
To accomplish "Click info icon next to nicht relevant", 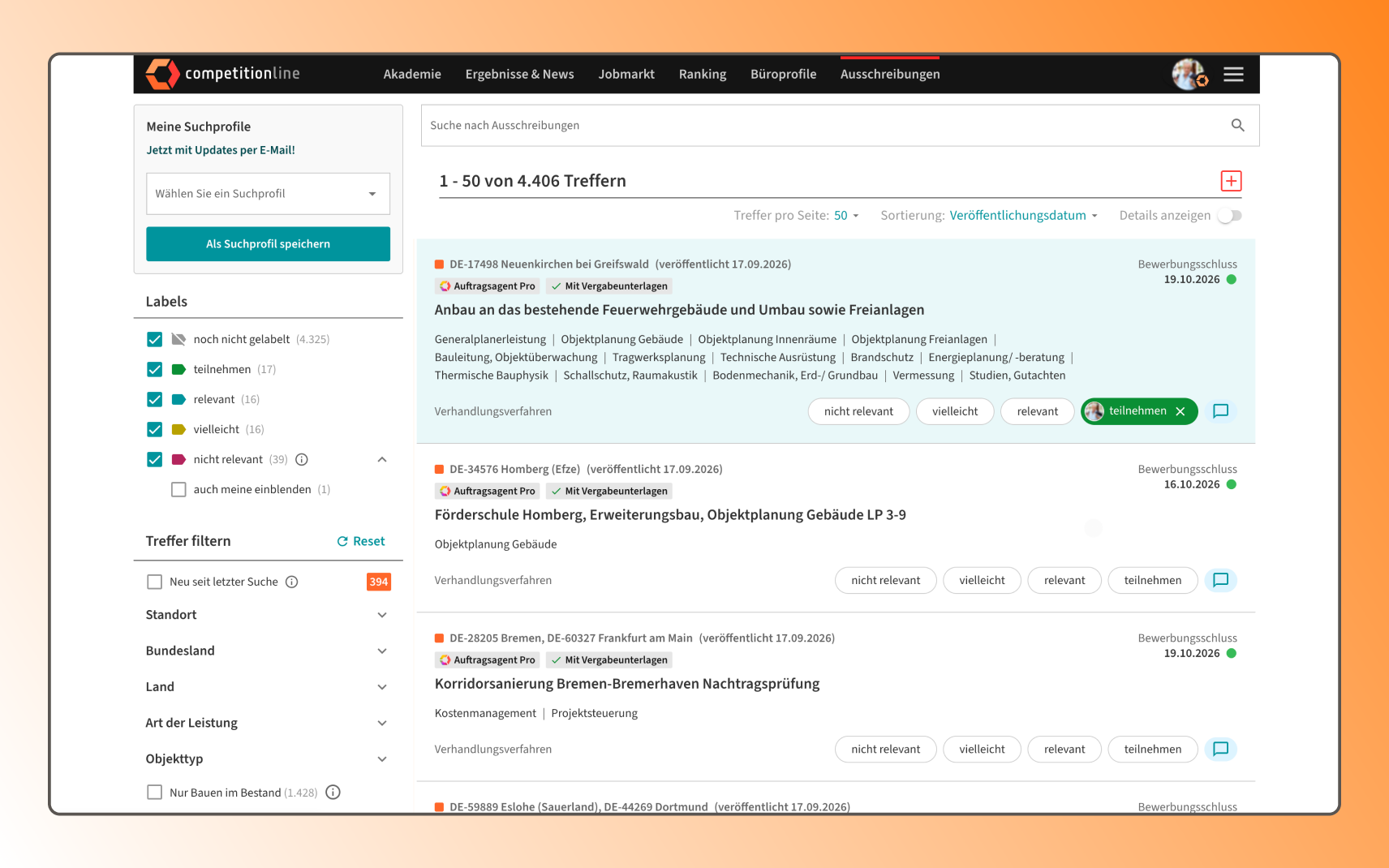I will (x=302, y=459).
